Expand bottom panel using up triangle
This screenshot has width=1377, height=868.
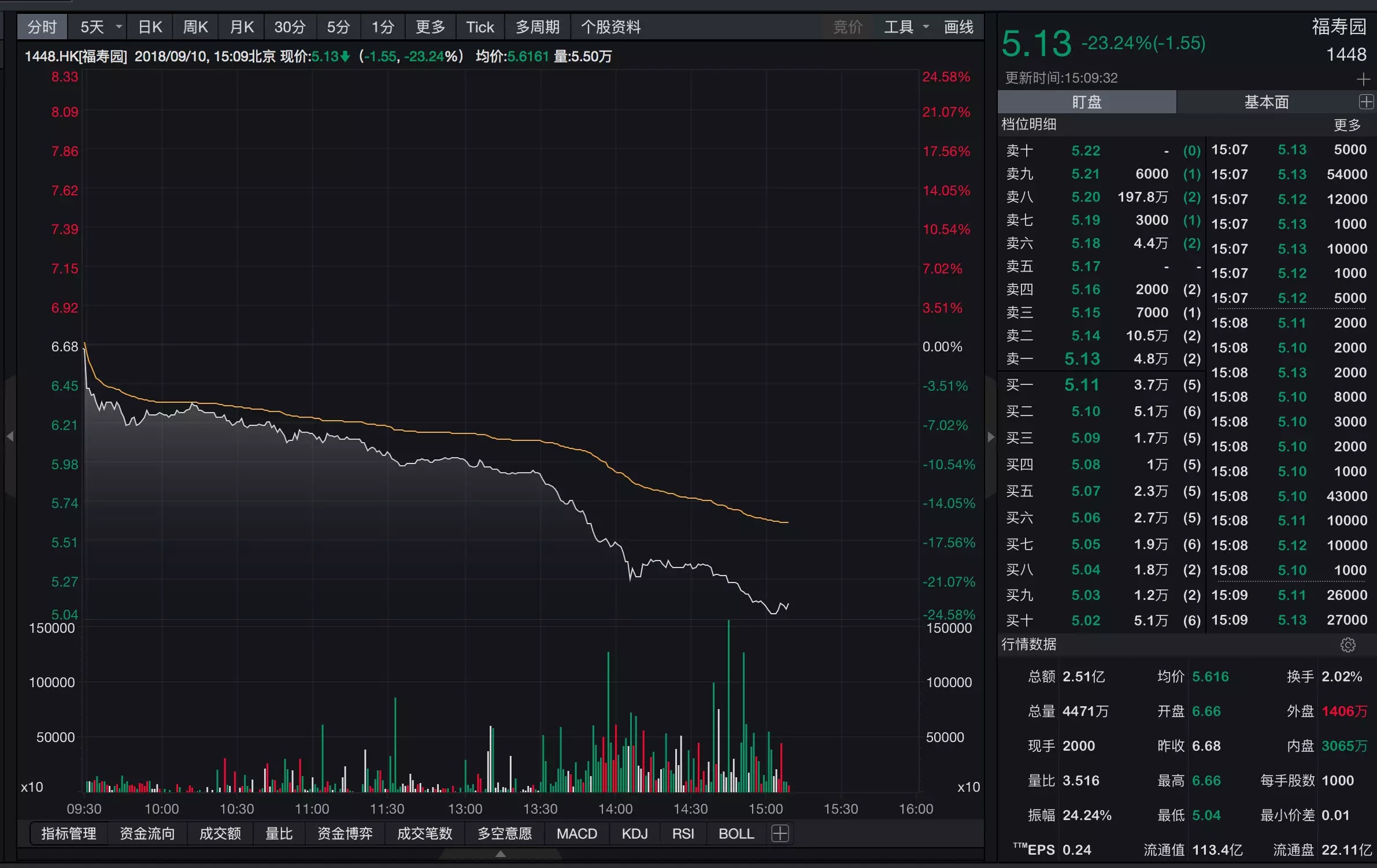point(501,854)
